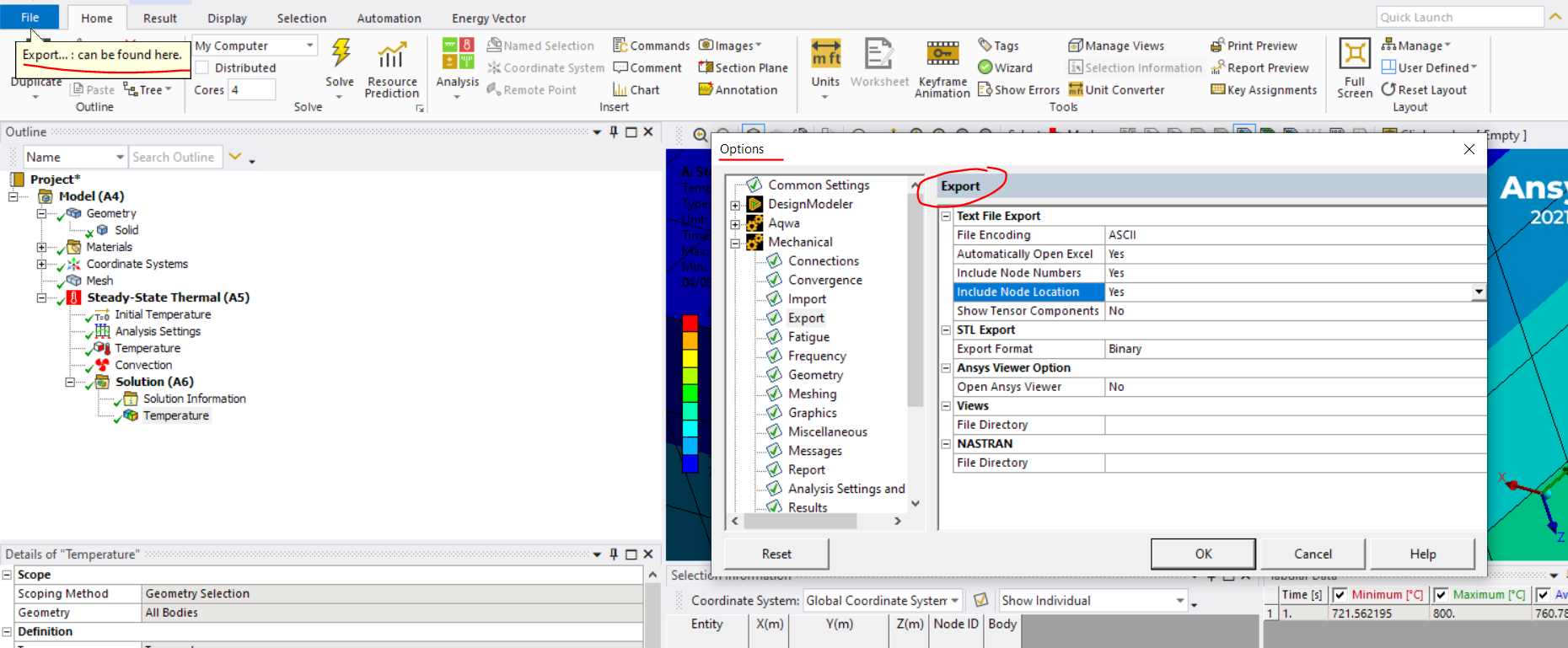Open Include Node Location value dropdown
The height and width of the screenshot is (648, 1568).
click(1479, 292)
